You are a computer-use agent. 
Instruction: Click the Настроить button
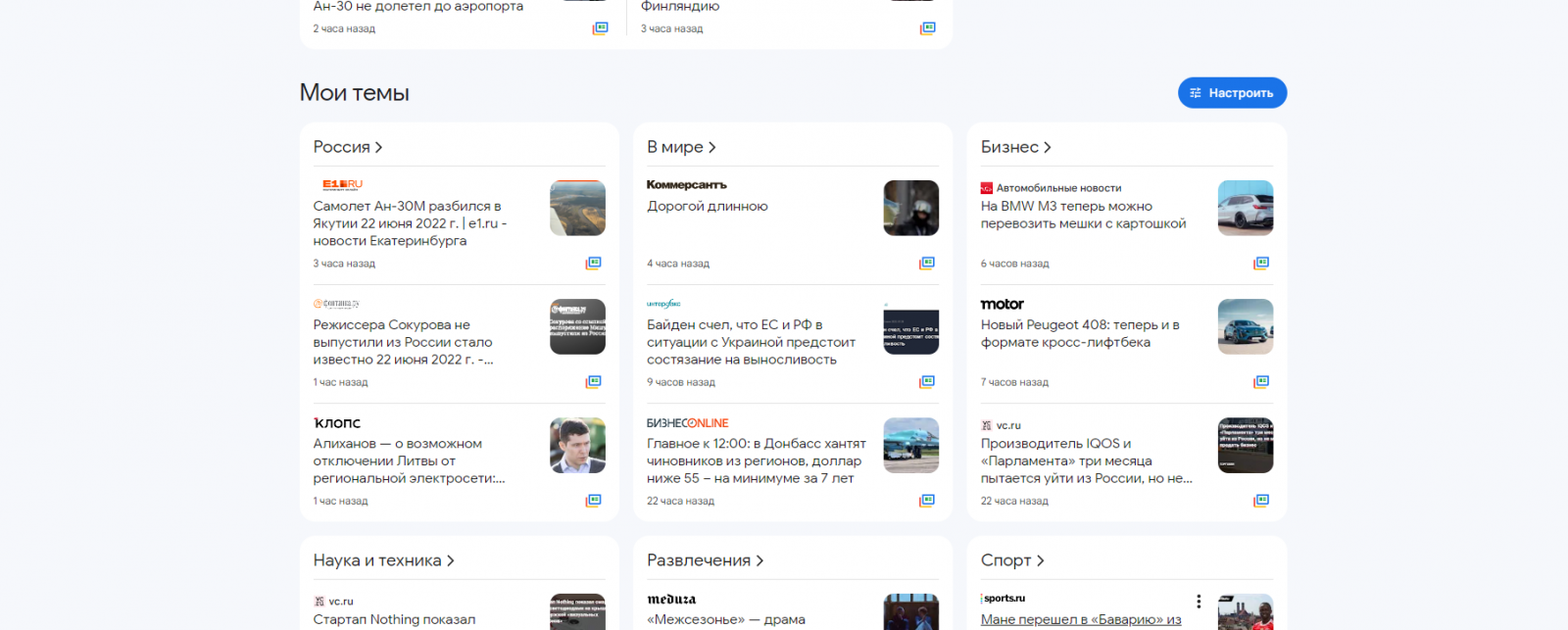tap(1232, 93)
